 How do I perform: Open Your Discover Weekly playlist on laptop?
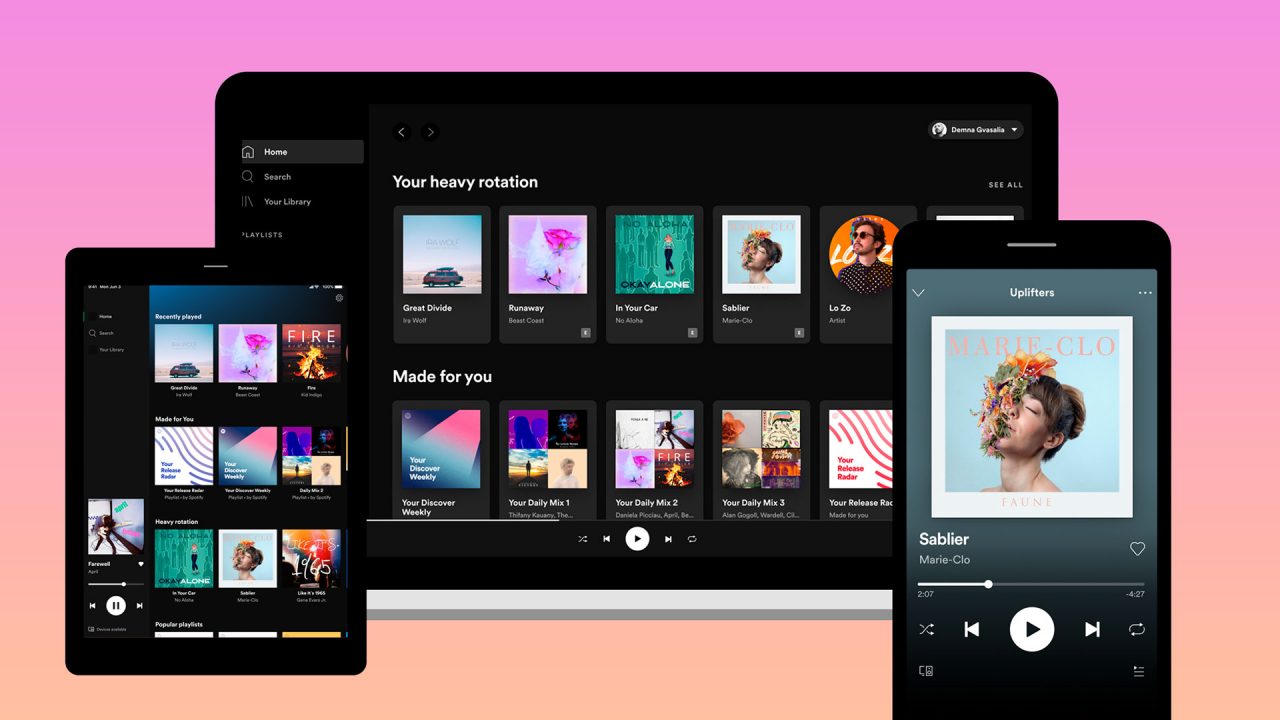(442, 460)
